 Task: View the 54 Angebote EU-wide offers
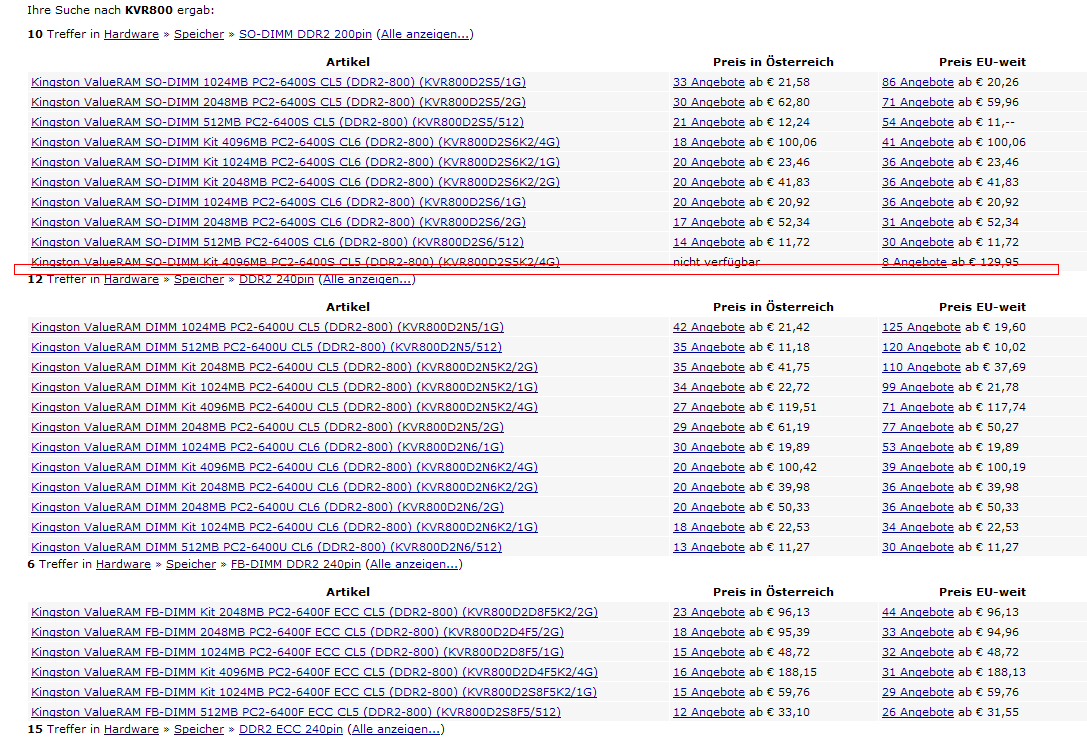pos(918,122)
